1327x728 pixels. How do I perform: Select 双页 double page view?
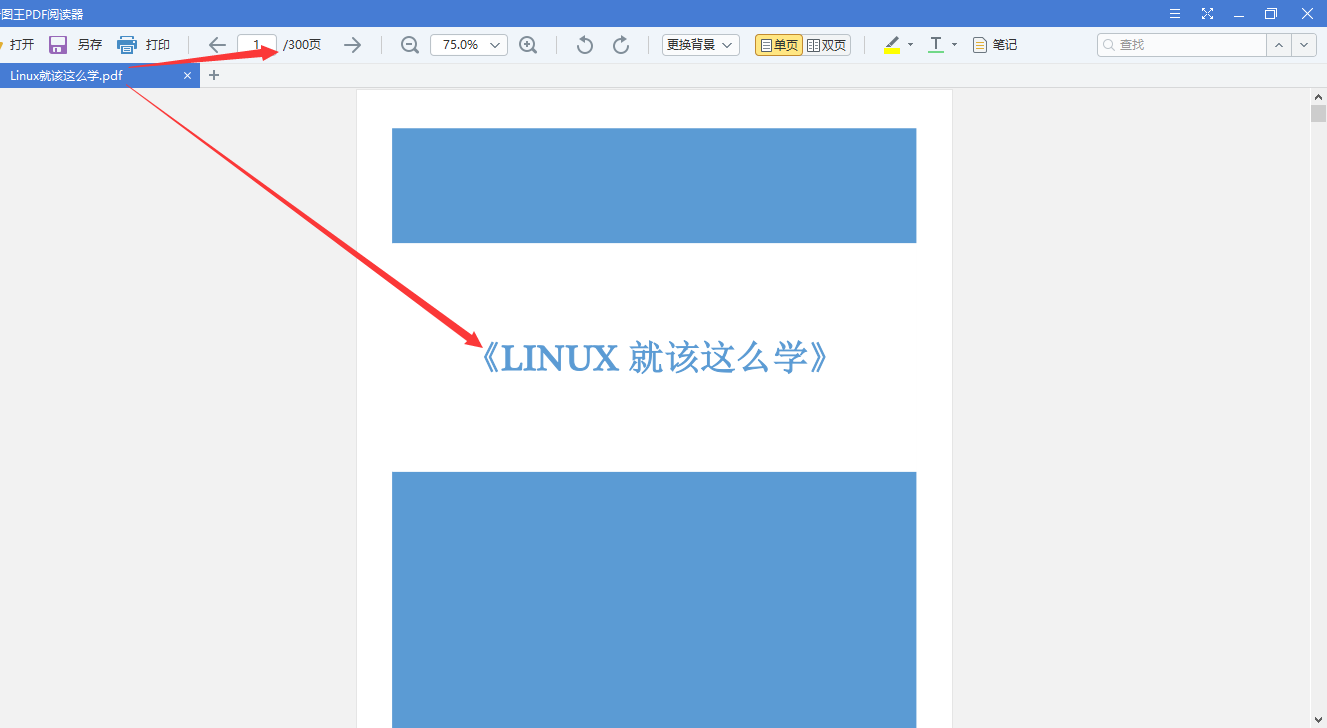point(827,45)
